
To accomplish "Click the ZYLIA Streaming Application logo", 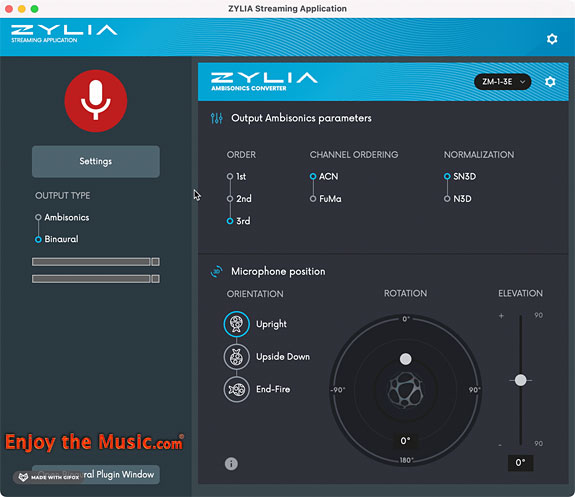I will (x=64, y=34).
